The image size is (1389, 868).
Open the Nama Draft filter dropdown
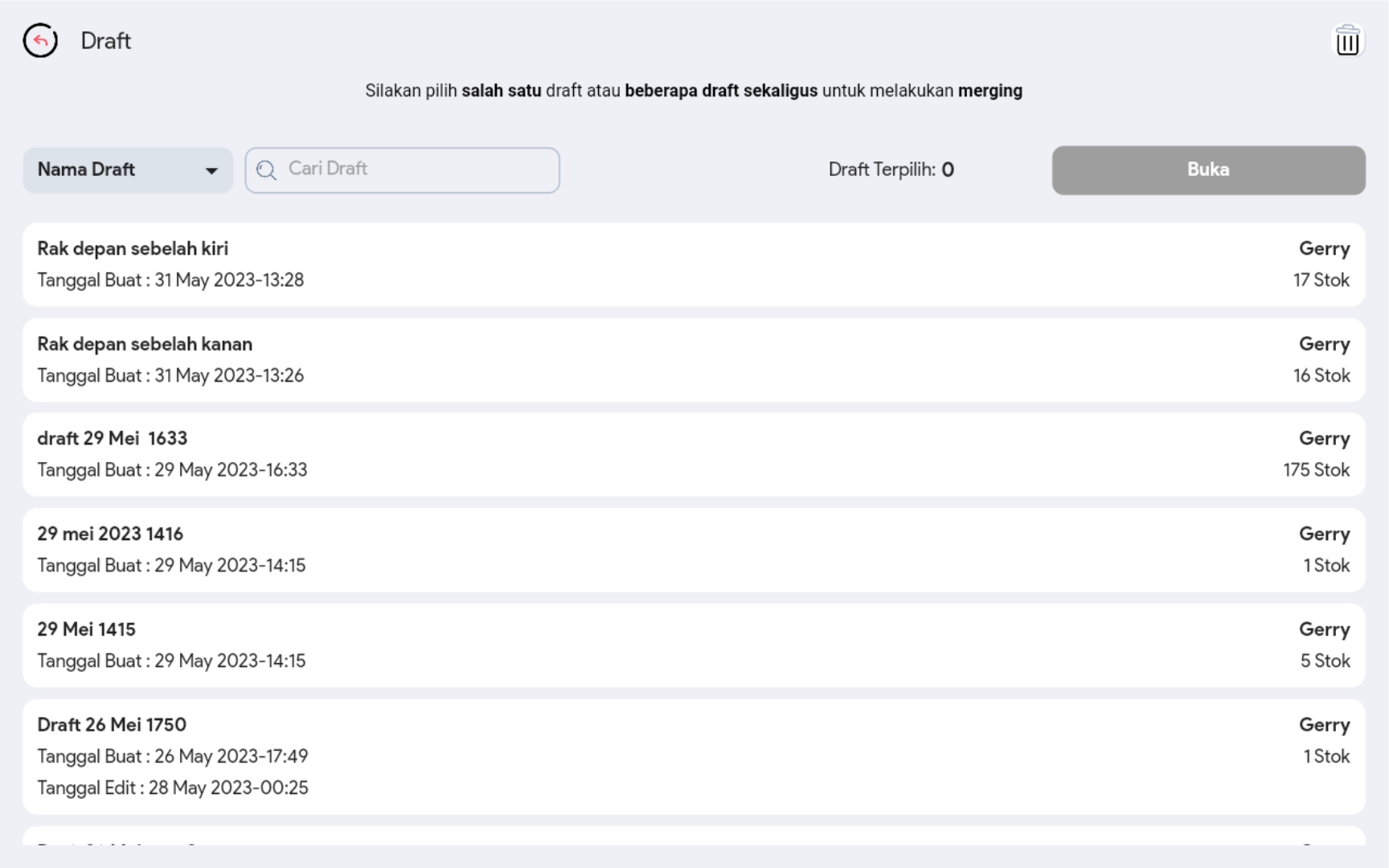tap(127, 170)
